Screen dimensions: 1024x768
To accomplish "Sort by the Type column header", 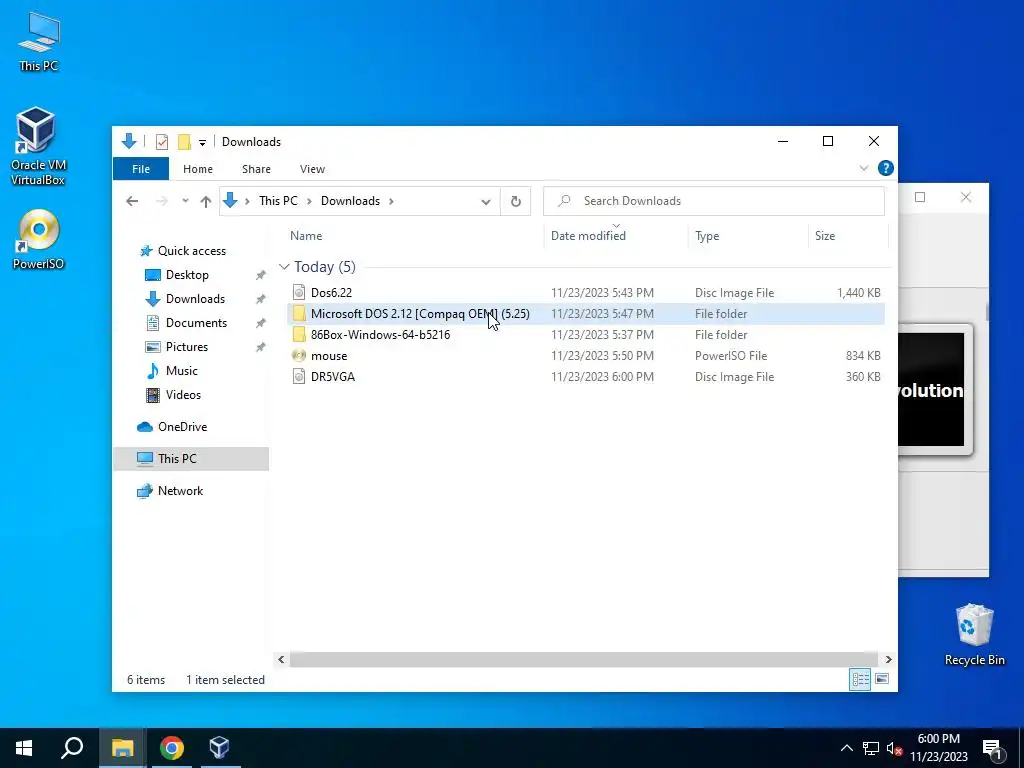I will pyautogui.click(x=748, y=236).
